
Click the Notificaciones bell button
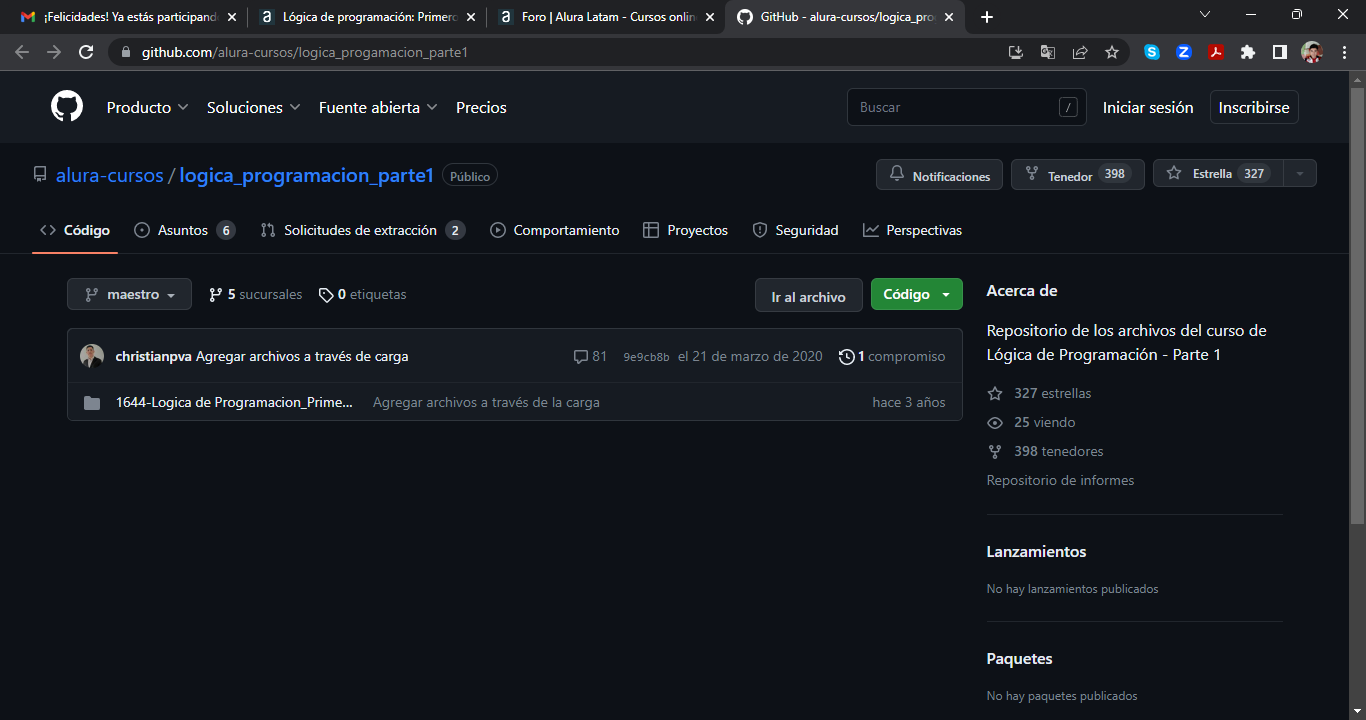pos(940,174)
